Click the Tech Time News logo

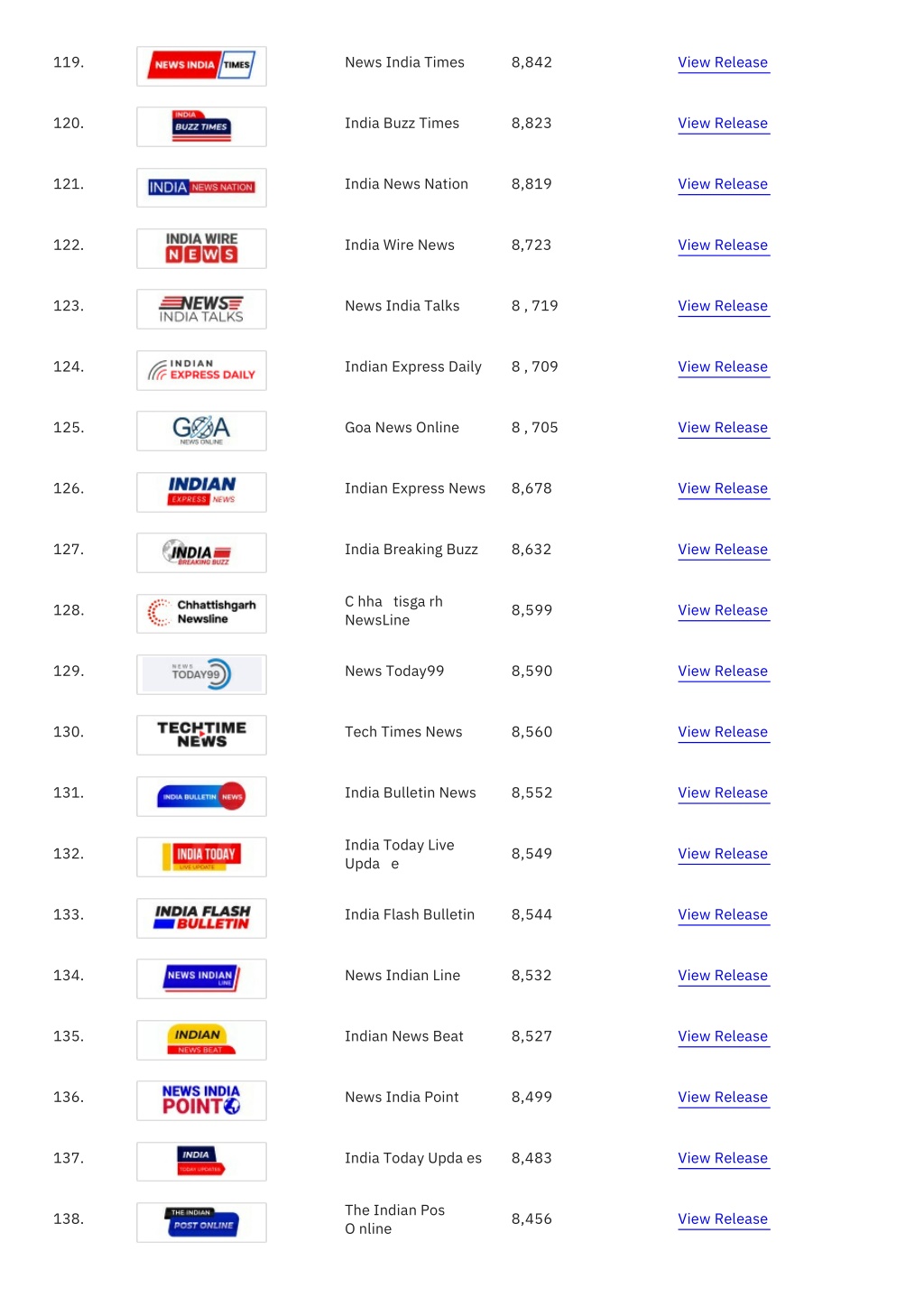pos(201,735)
